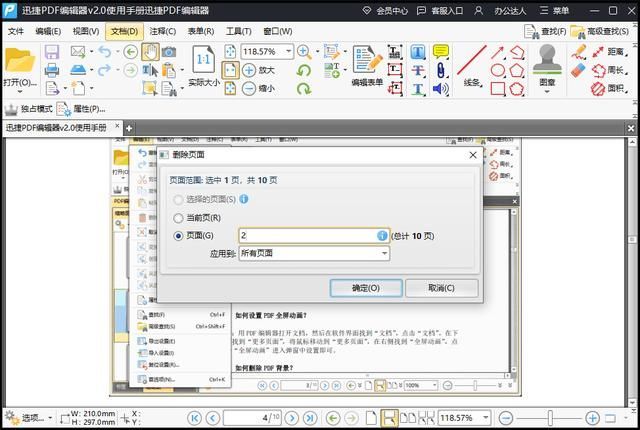
Task: Open the 工具(T) menu
Action: (239, 31)
